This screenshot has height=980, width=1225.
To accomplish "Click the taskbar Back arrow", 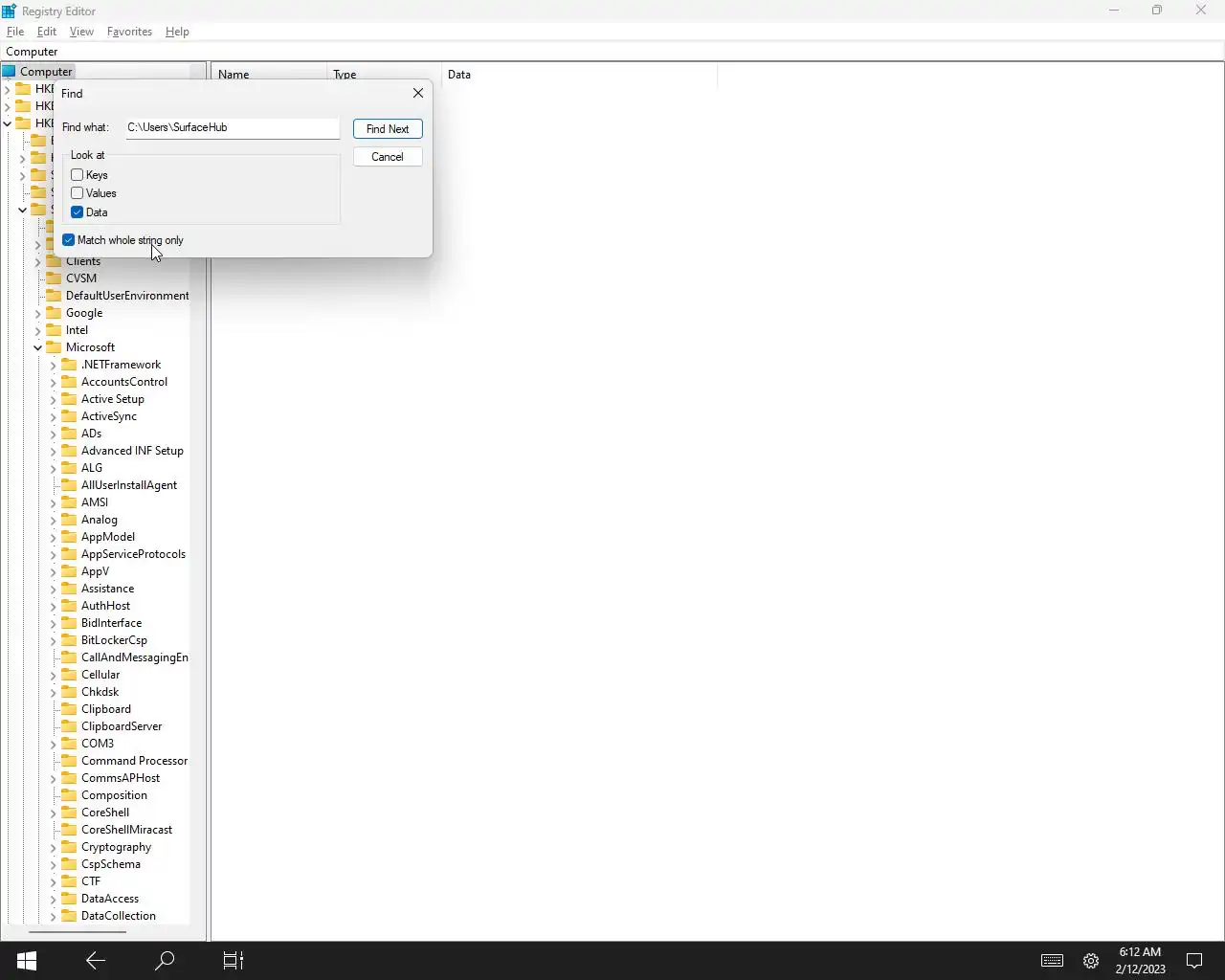I will pyautogui.click(x=96, y=961).
